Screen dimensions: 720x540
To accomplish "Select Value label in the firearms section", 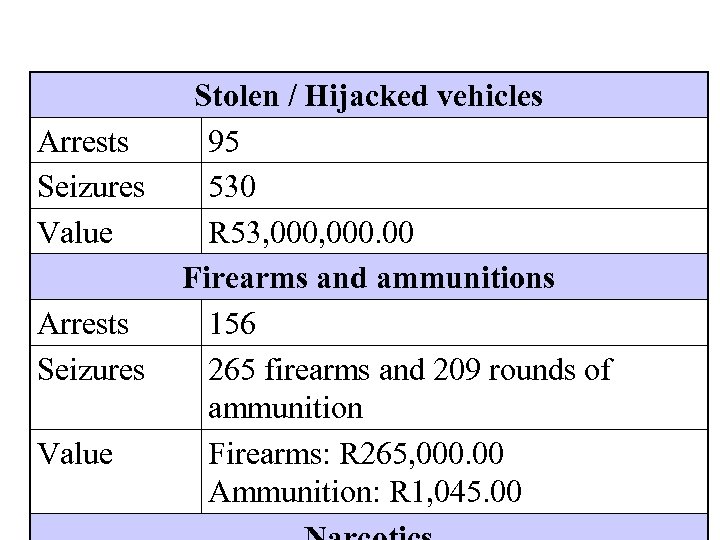I will coord(75,454).
